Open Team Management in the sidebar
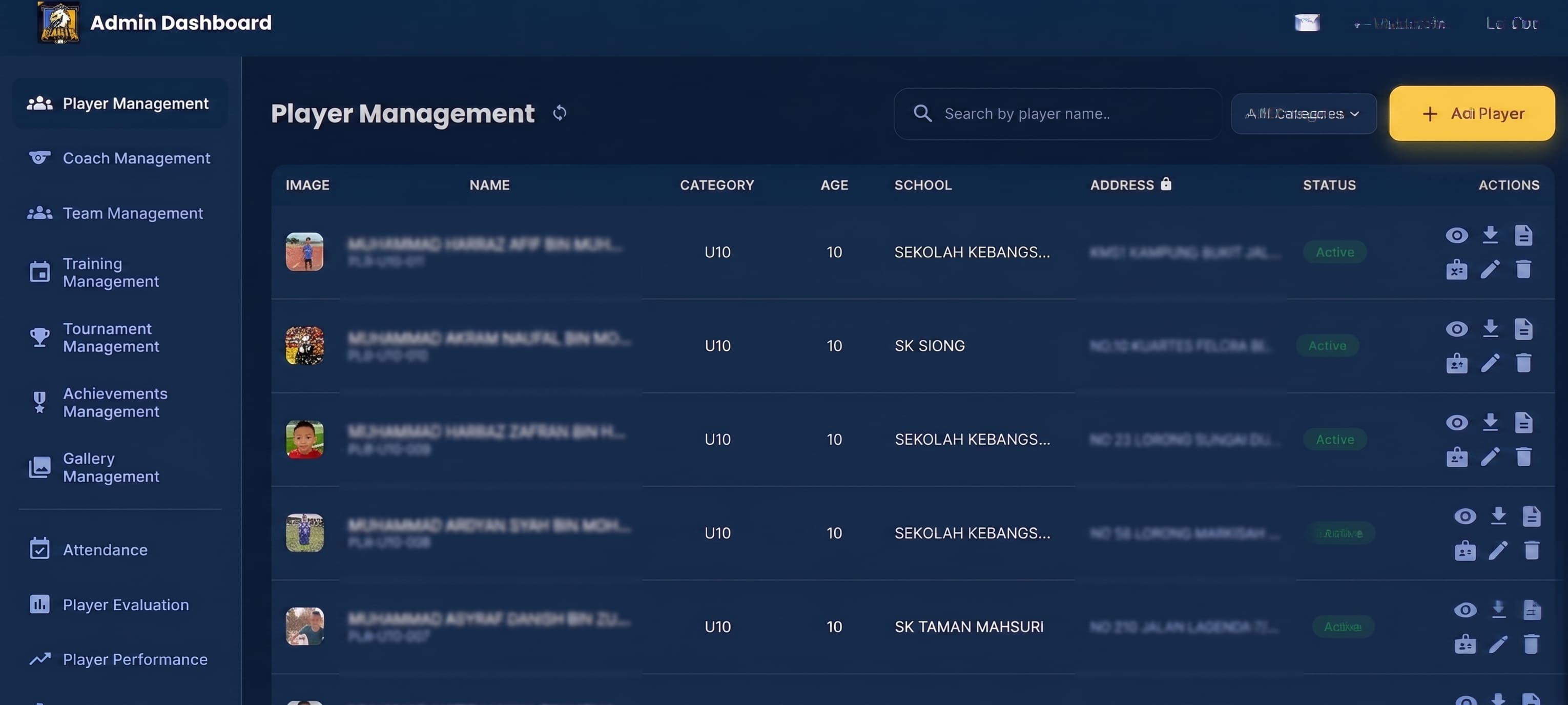 [120, 213]
